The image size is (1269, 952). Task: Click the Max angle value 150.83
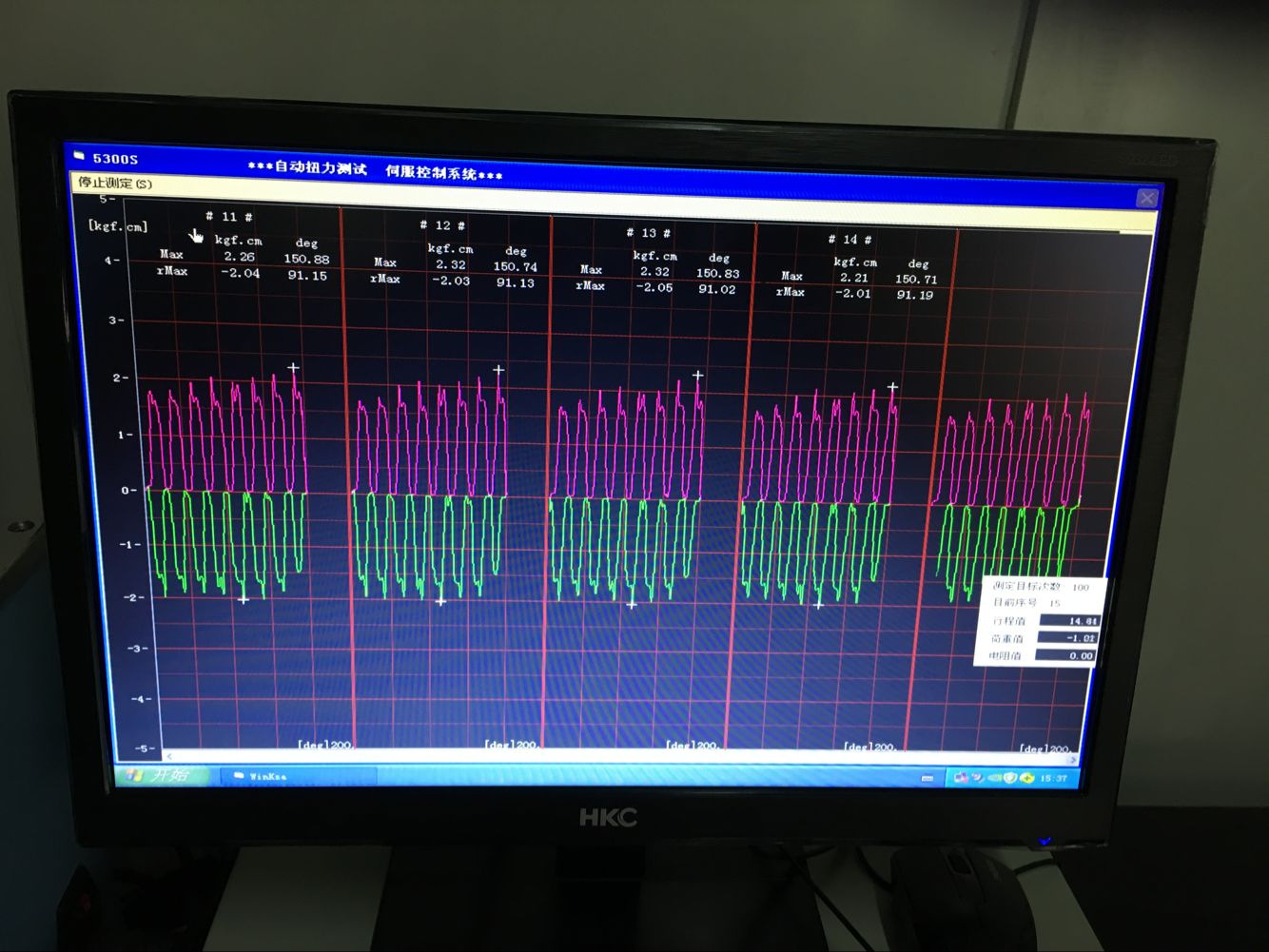pyautogui.click(x=717, y=273)
